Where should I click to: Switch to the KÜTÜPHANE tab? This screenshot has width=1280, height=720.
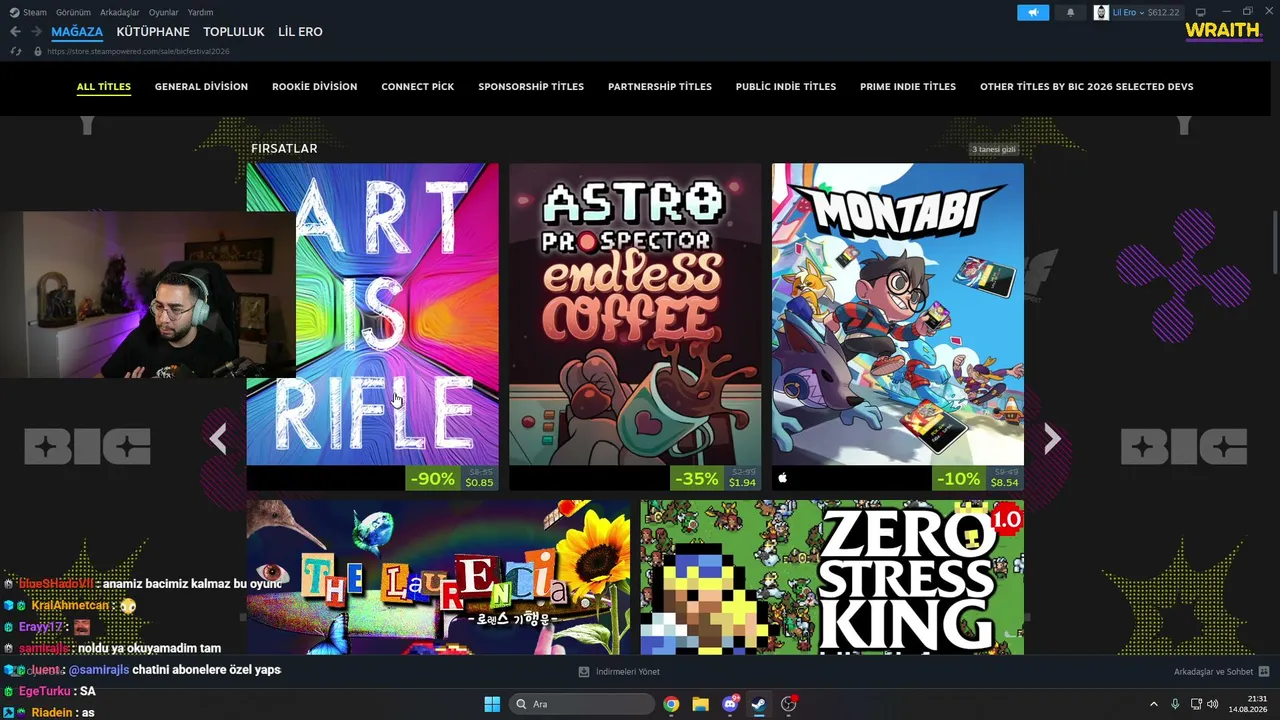pos(153,32)
